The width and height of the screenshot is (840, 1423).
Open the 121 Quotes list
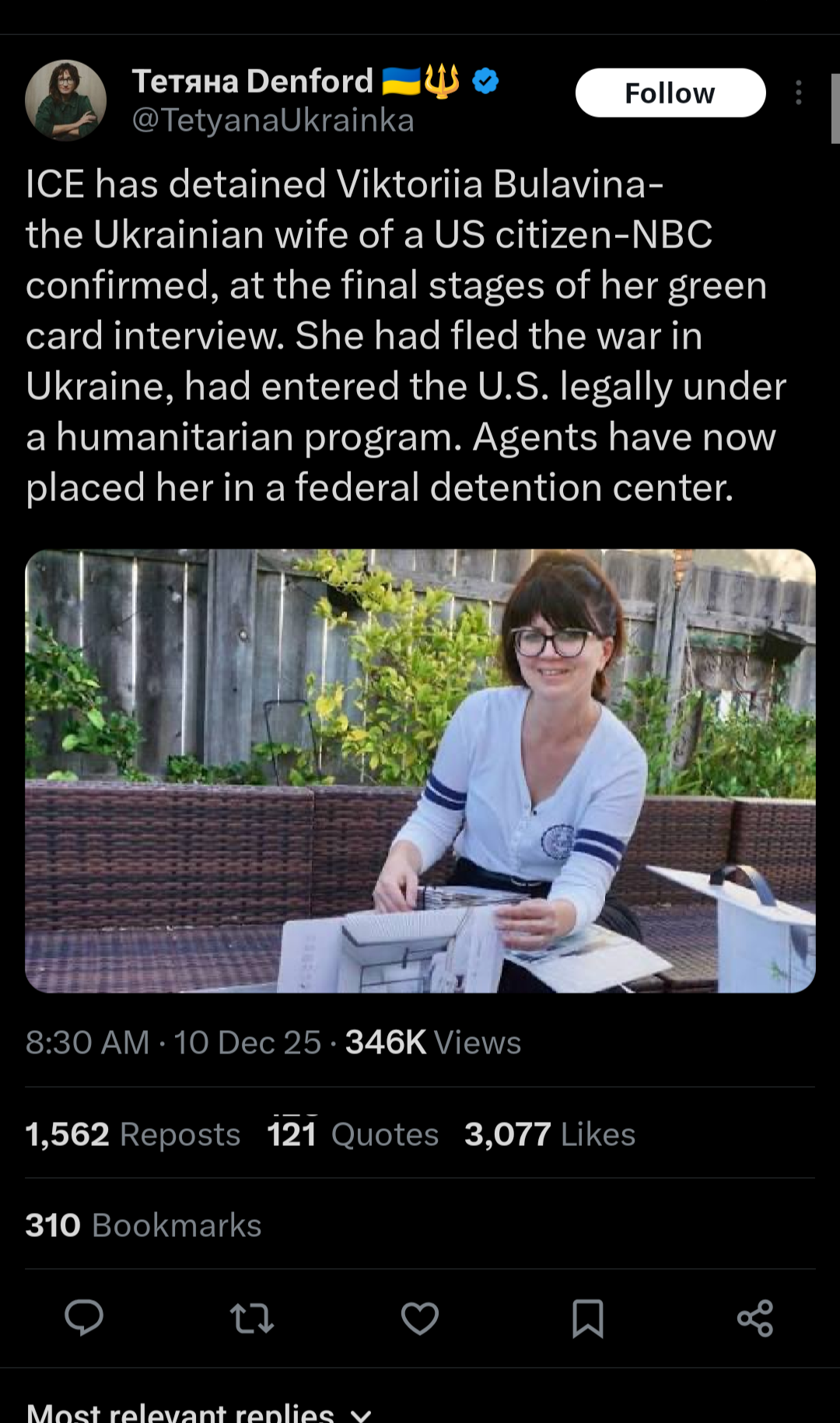pos(353,1134)
